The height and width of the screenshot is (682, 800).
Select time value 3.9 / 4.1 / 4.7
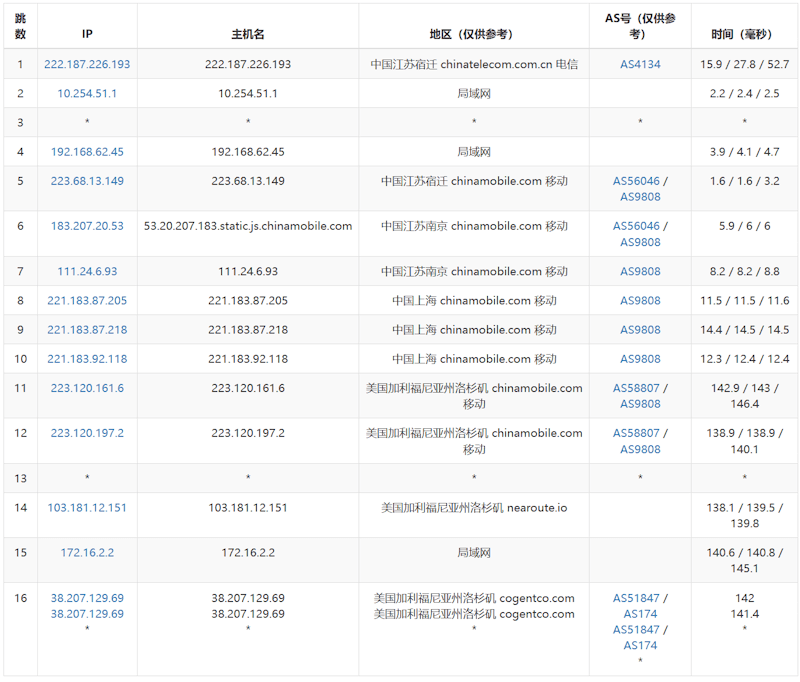[744, 151]
